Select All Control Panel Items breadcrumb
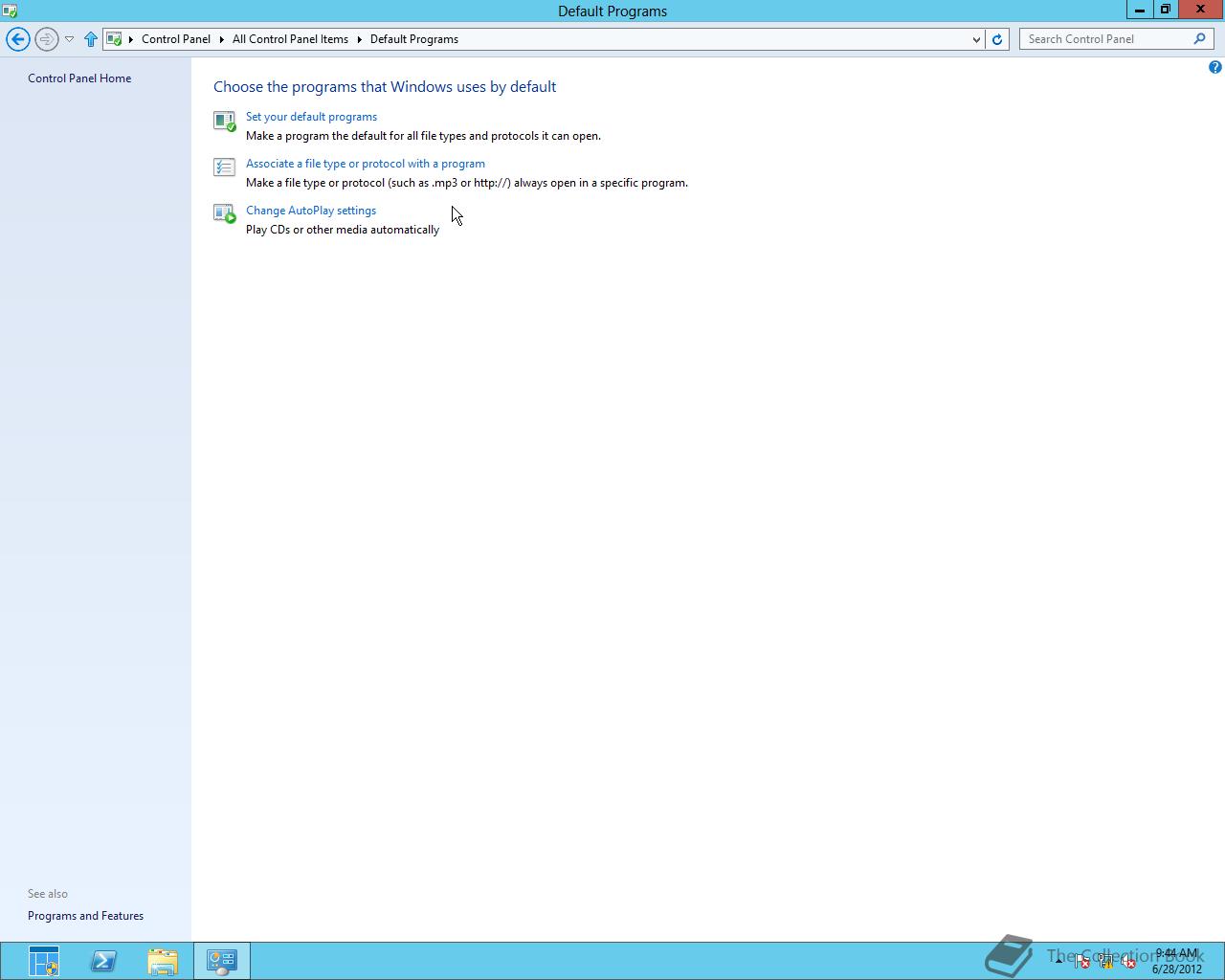Screen dimensions: 1225x980 tap(290, 39)
